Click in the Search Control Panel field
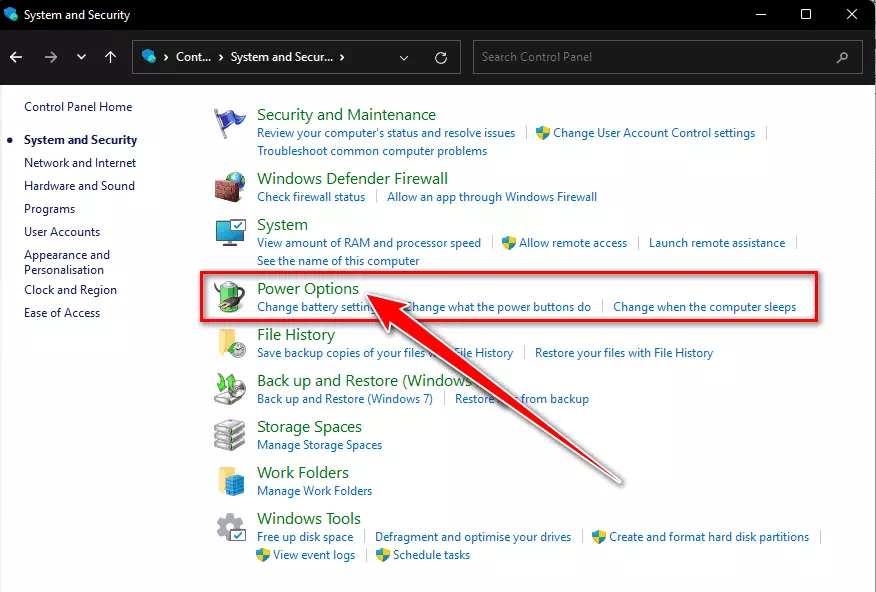876x592 pixels. click(668, 57)
